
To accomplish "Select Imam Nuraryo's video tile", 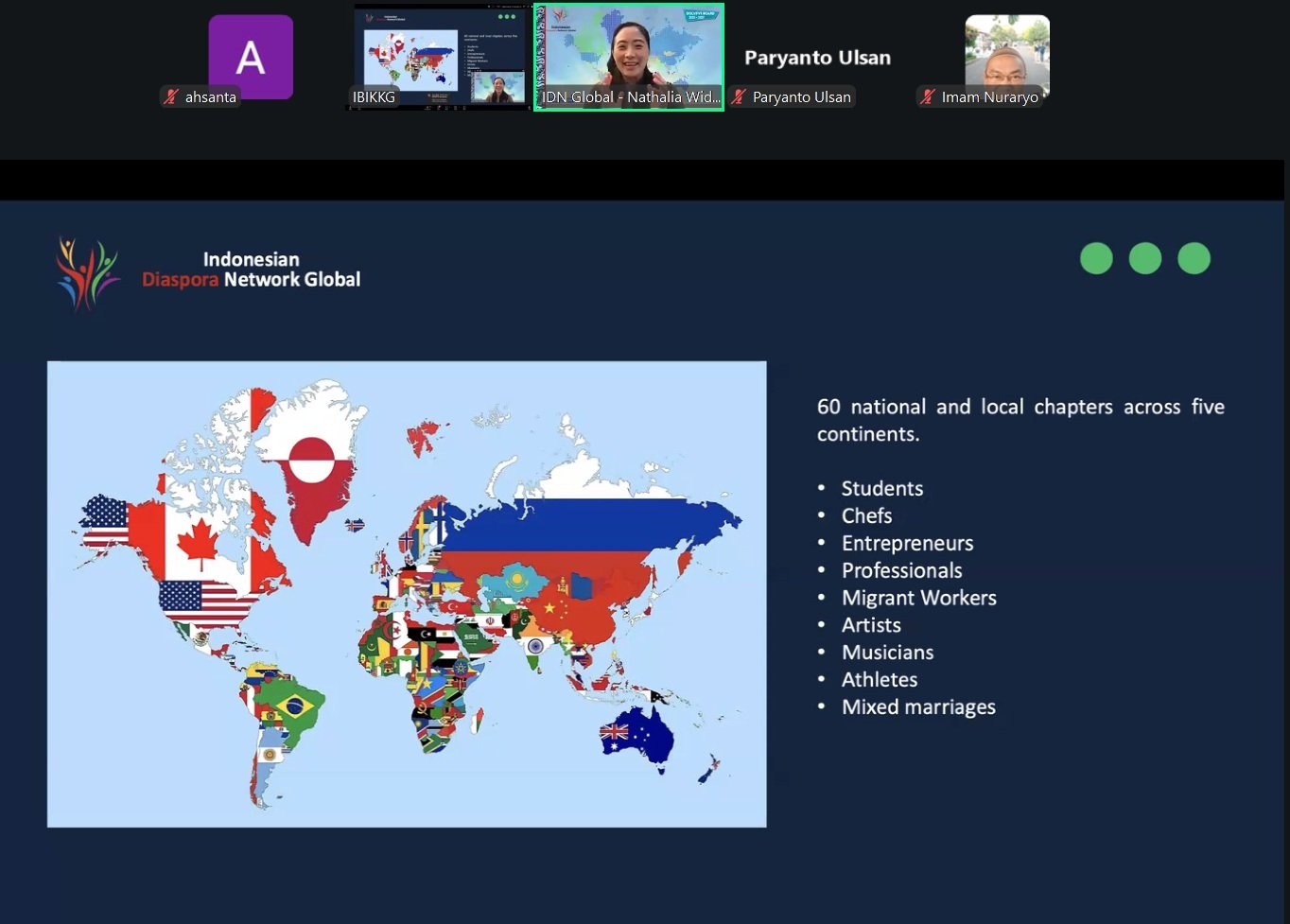I will point(1007,57).
